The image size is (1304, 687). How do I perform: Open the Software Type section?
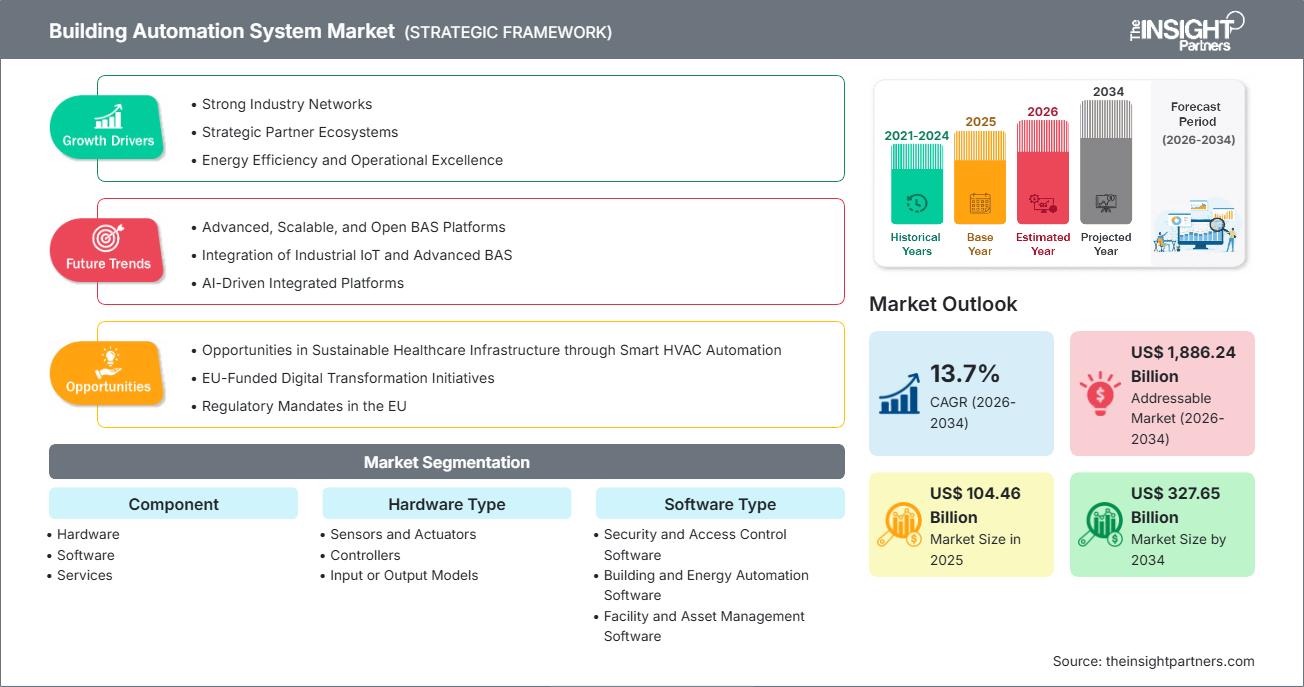point(720,504)
